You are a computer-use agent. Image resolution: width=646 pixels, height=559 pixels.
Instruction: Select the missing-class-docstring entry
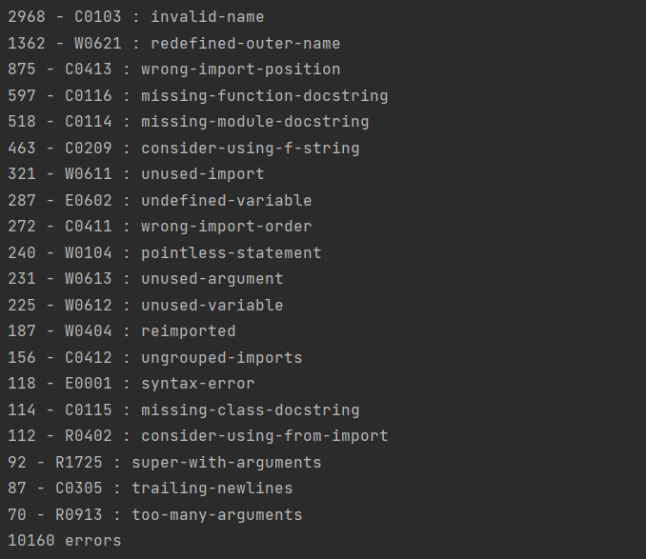[183, 410]
